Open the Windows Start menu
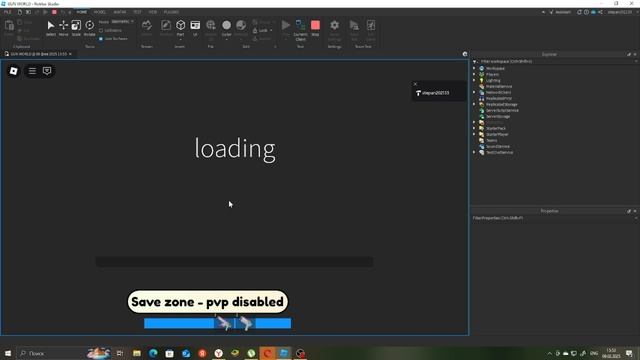640x360 pixels. pyautogui.click(x=8, y=353)
